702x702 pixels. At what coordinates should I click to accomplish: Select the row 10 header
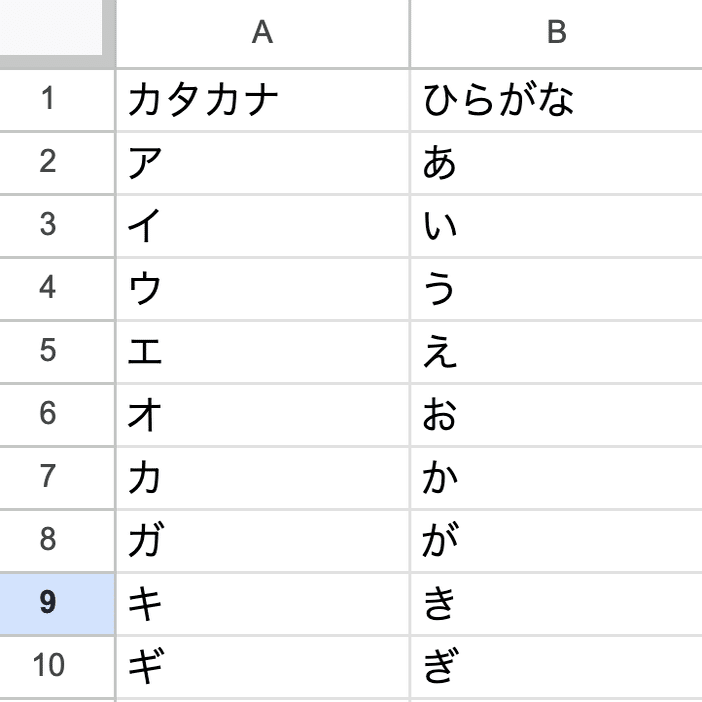tap(48, 665)
